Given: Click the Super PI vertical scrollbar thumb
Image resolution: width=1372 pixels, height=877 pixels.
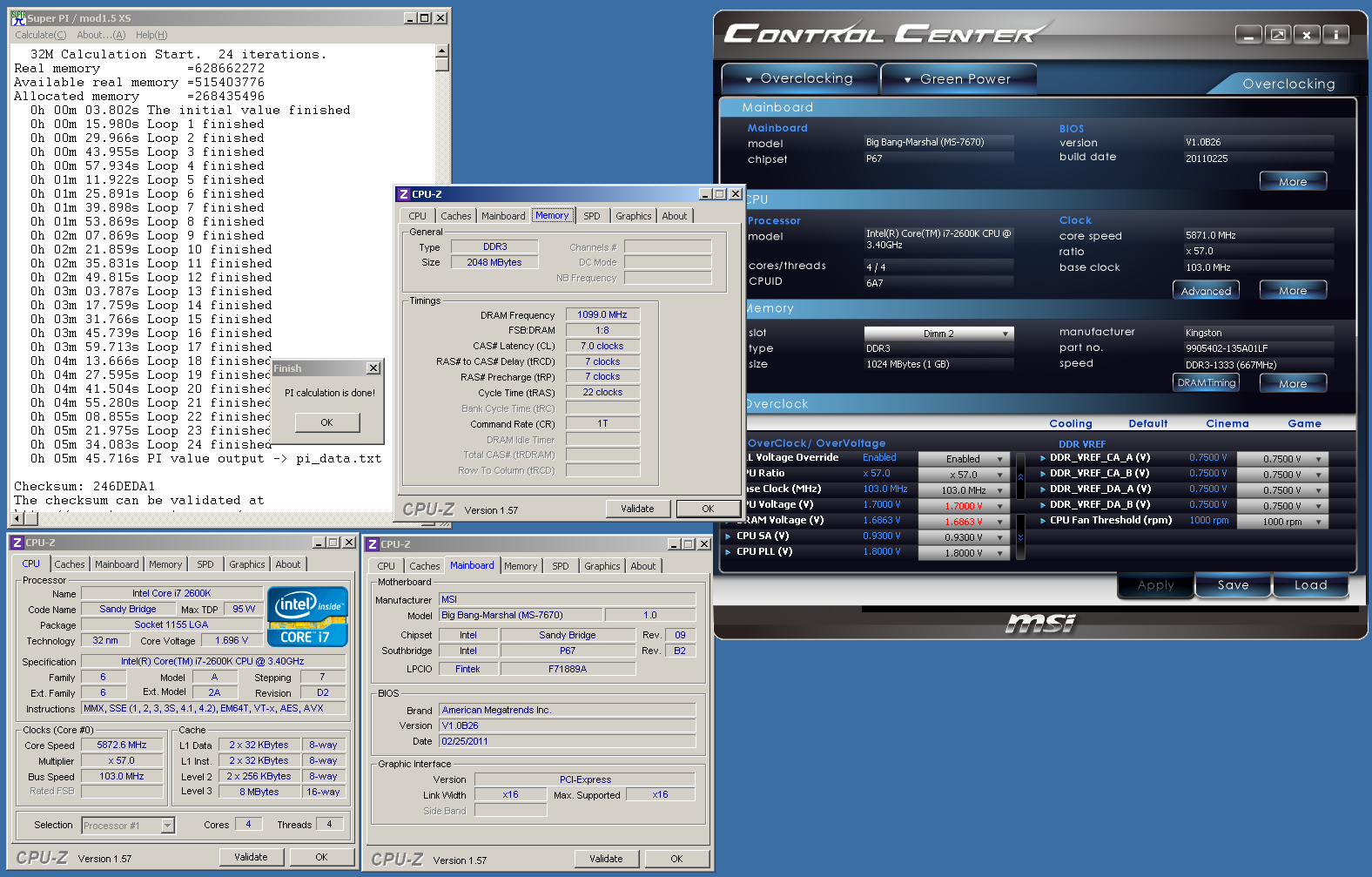Looking at the screenshot, I should point(442,64).
